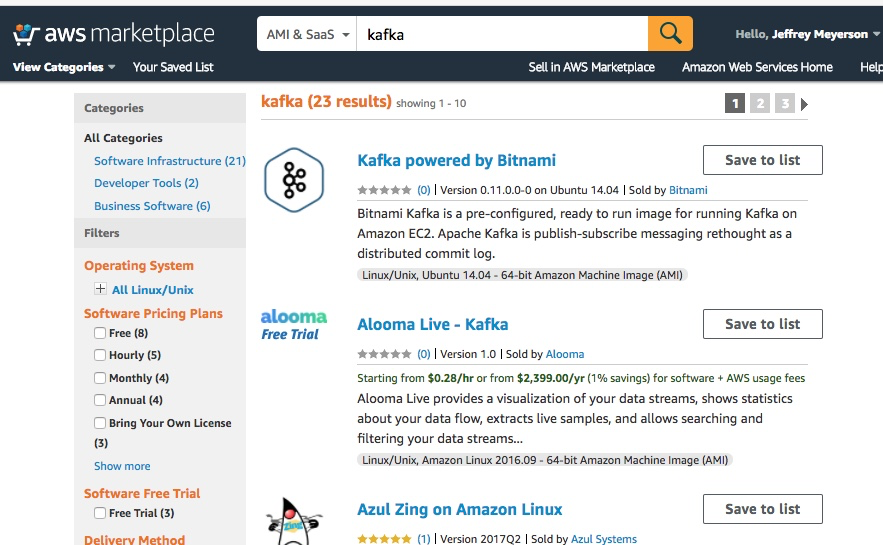The image size is (883, 545).
Task: Jump to results page 2
Action: pos(760,103)
